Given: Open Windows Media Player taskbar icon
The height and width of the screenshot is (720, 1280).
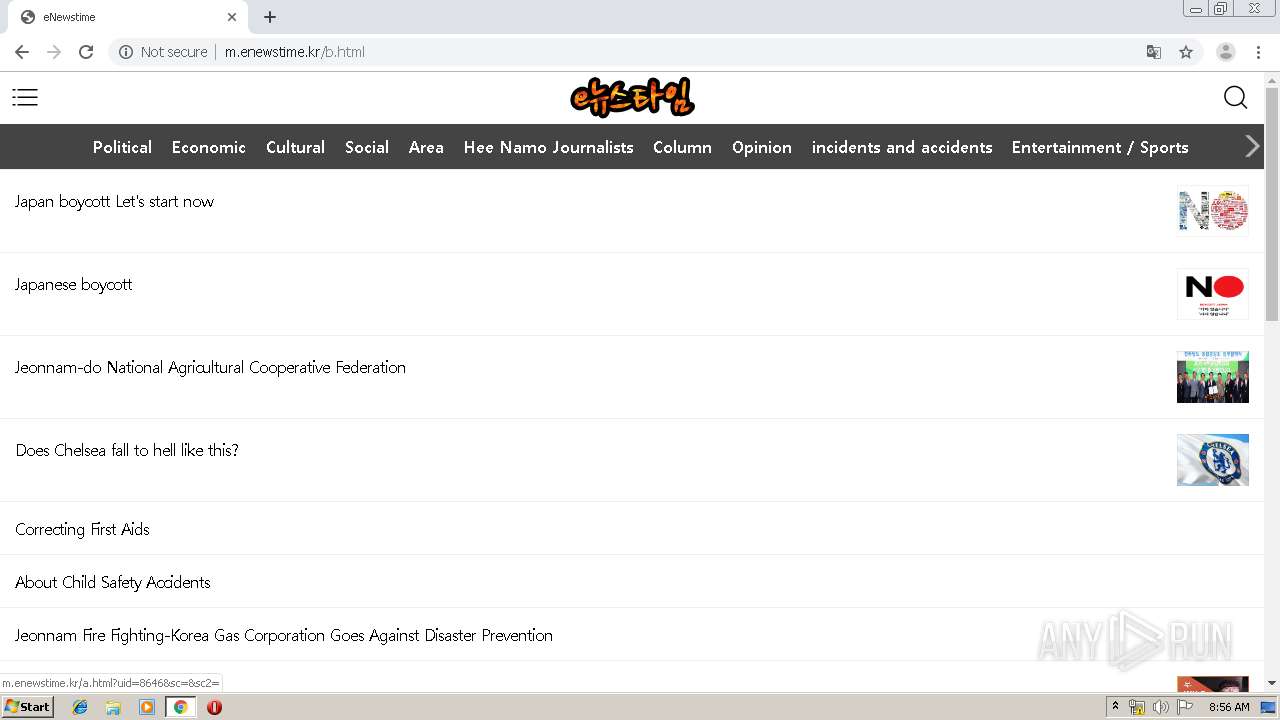Looking at the screenshot, I should pyautogui.click(x=147, y=707).
